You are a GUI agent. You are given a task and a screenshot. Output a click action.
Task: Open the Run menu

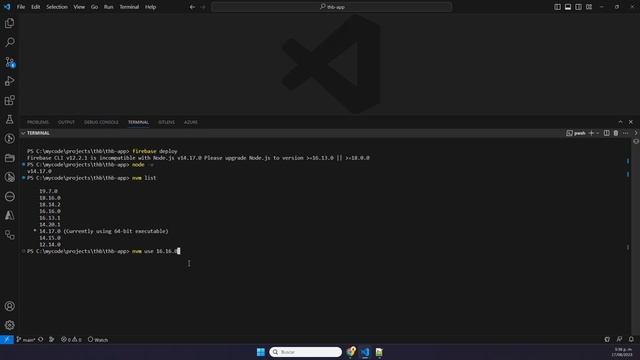pos(108,7)
